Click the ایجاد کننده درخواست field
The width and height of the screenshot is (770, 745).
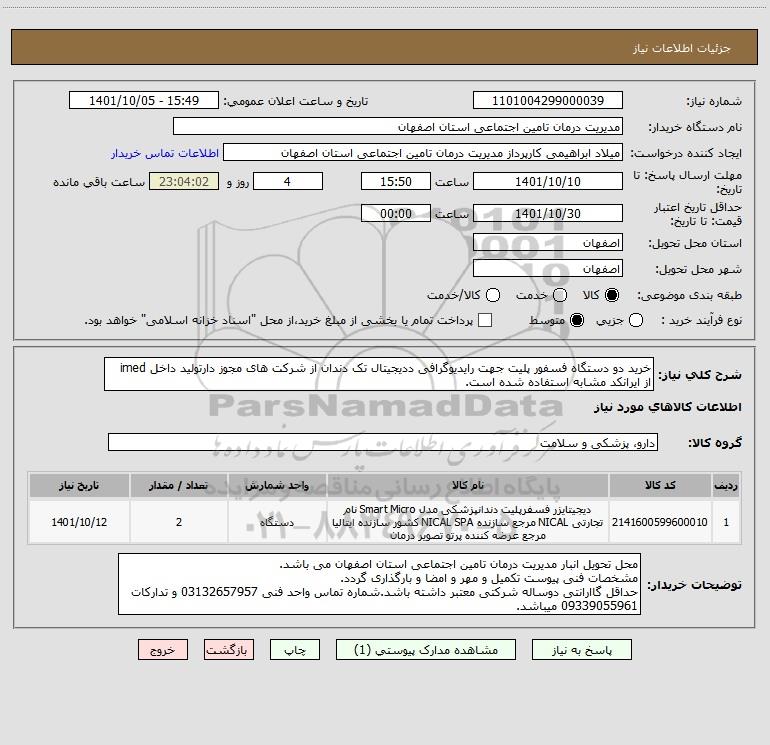423,152
